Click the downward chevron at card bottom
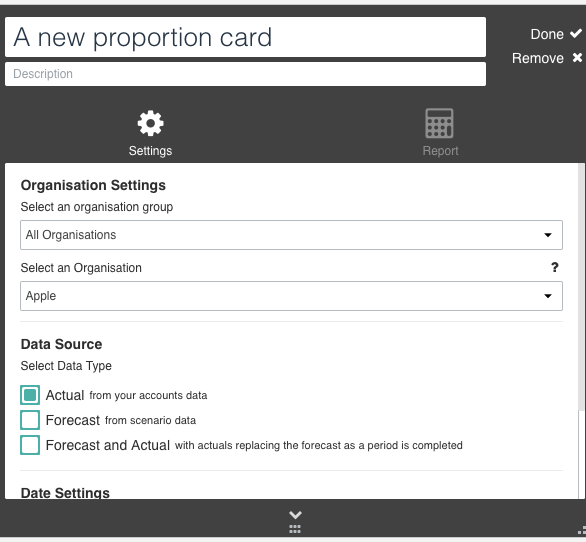The width and height of the screenshot is (586, 542). [295, 515]
